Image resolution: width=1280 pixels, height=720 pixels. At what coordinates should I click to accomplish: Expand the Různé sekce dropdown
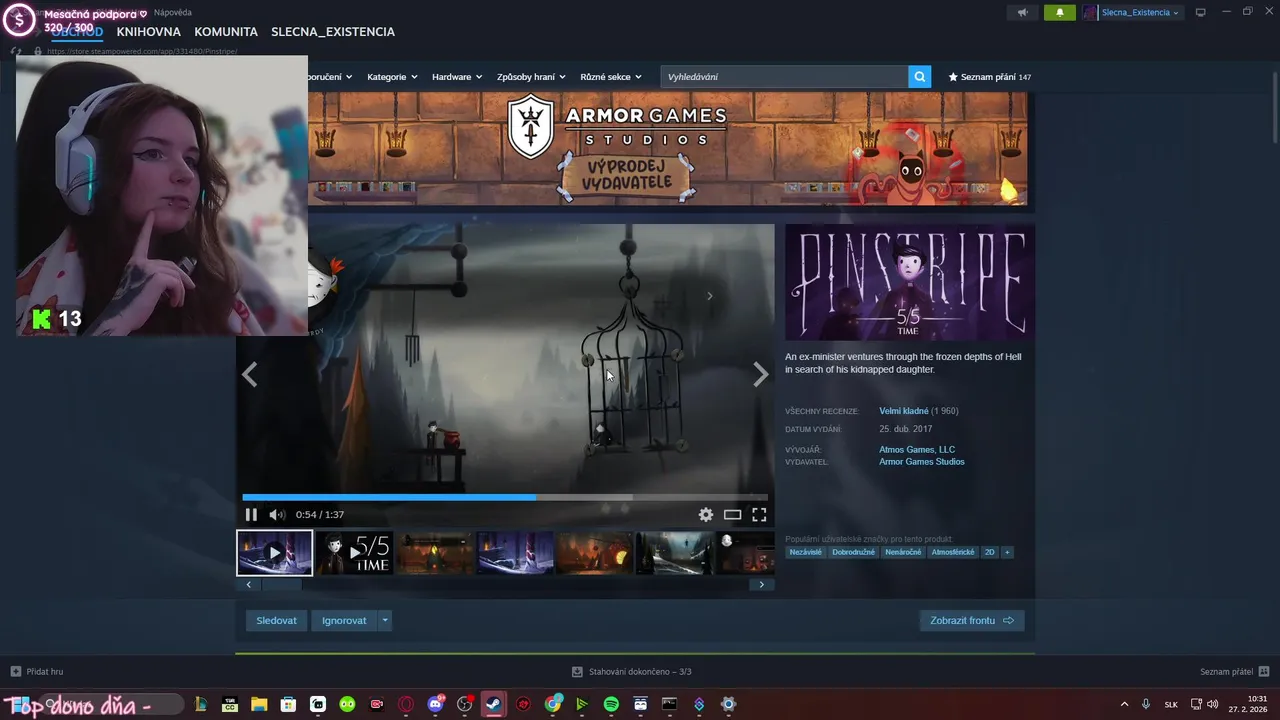610,77
